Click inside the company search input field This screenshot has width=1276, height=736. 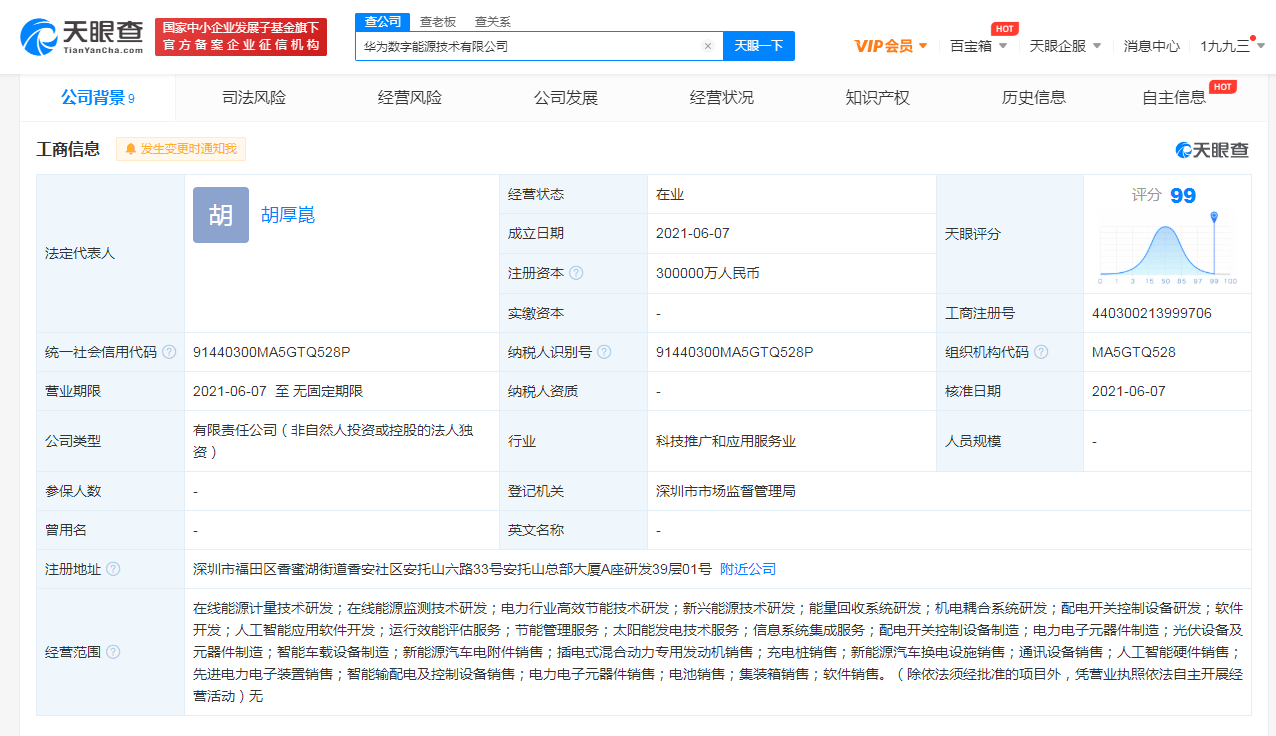pyautogui.click(x=530, y=46)
